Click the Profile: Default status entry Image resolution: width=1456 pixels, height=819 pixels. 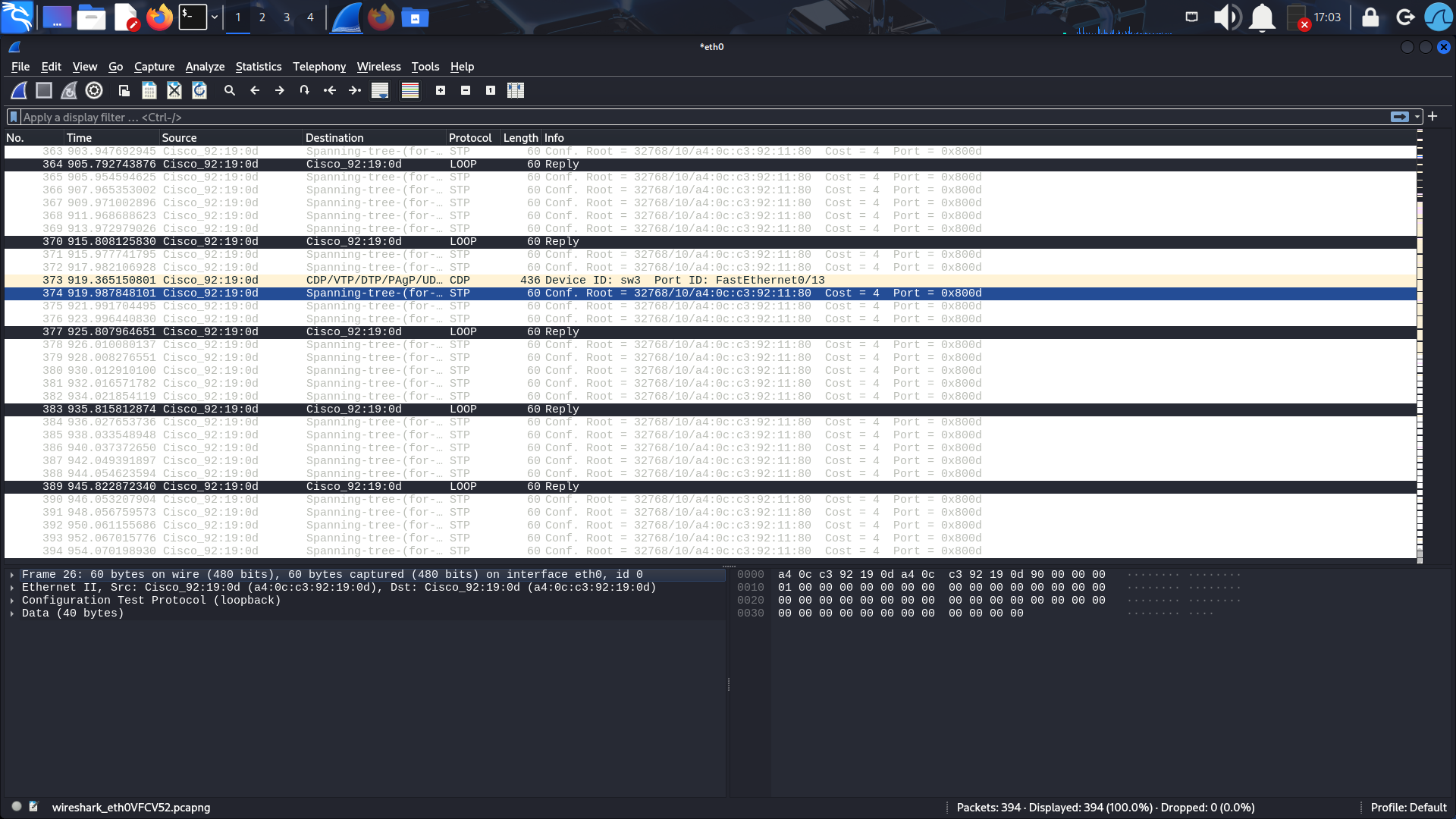pyautogui.click(x=1408, y=808)
